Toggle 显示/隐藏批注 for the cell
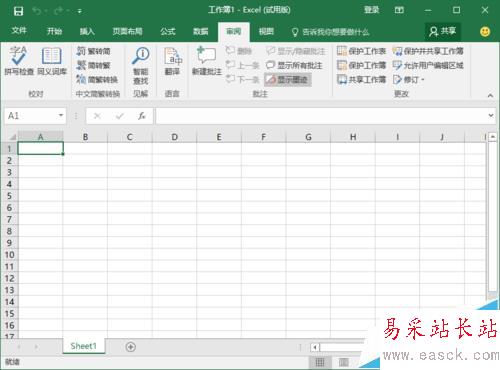This screenshot has width=500, height=370. pyautogui.click(x=296, y=51)
